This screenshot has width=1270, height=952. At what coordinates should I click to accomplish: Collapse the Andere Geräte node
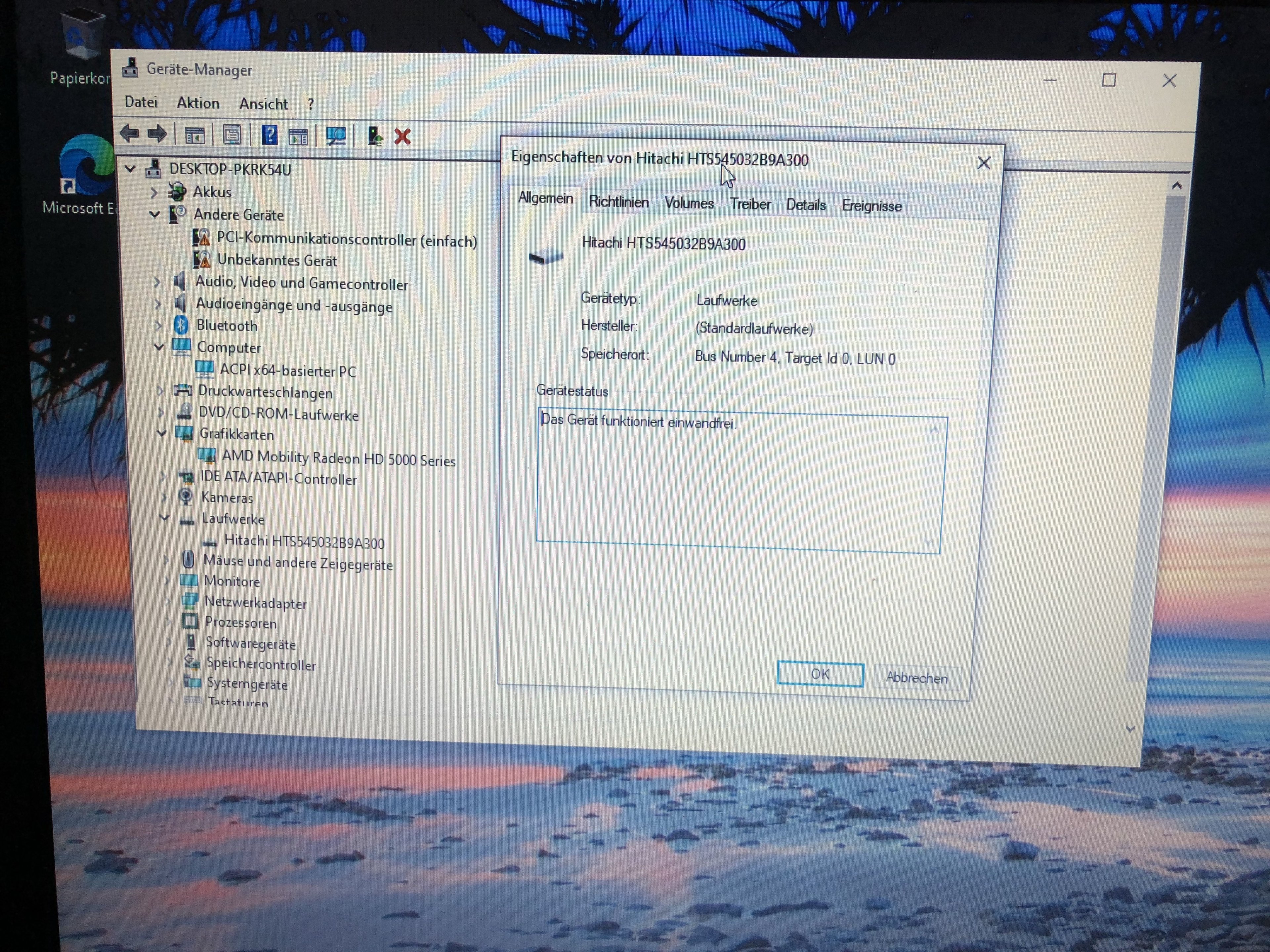[154, 214]
